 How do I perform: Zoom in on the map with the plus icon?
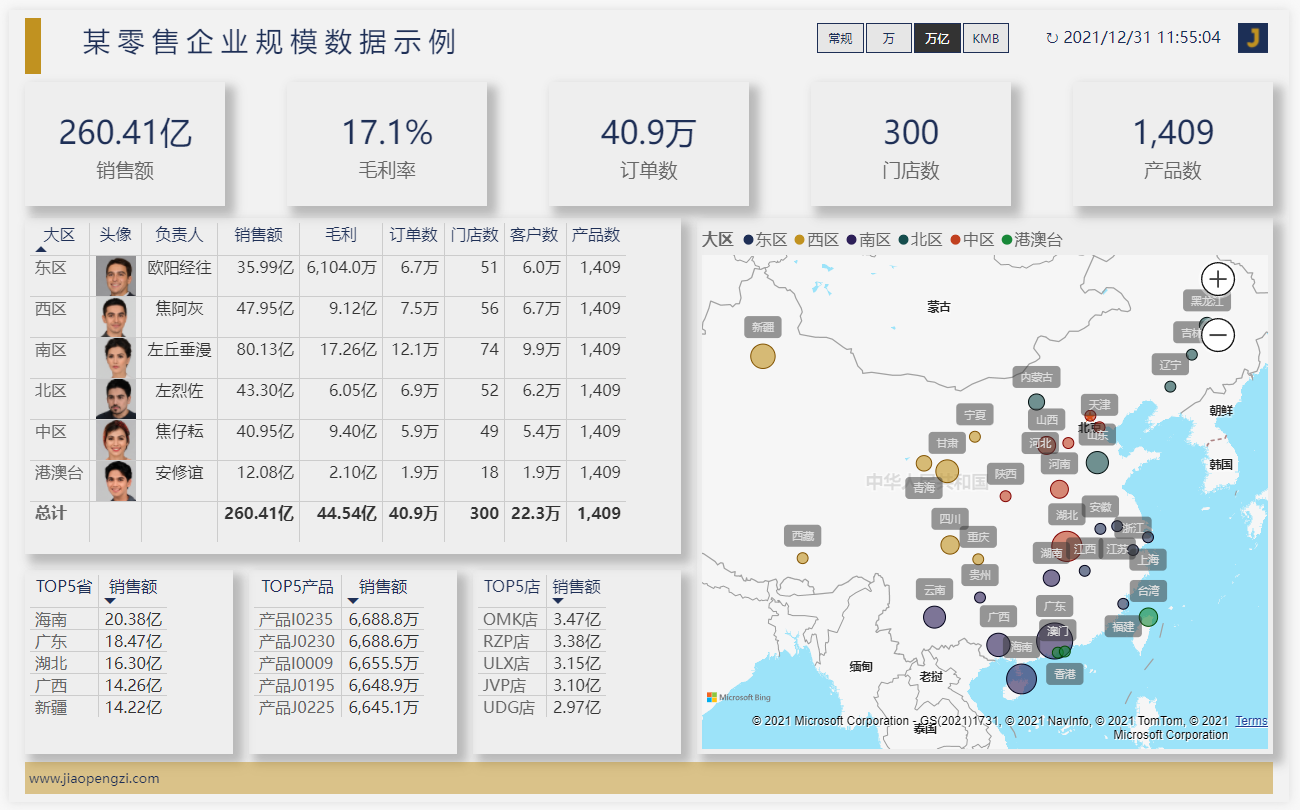(1217, 279)
